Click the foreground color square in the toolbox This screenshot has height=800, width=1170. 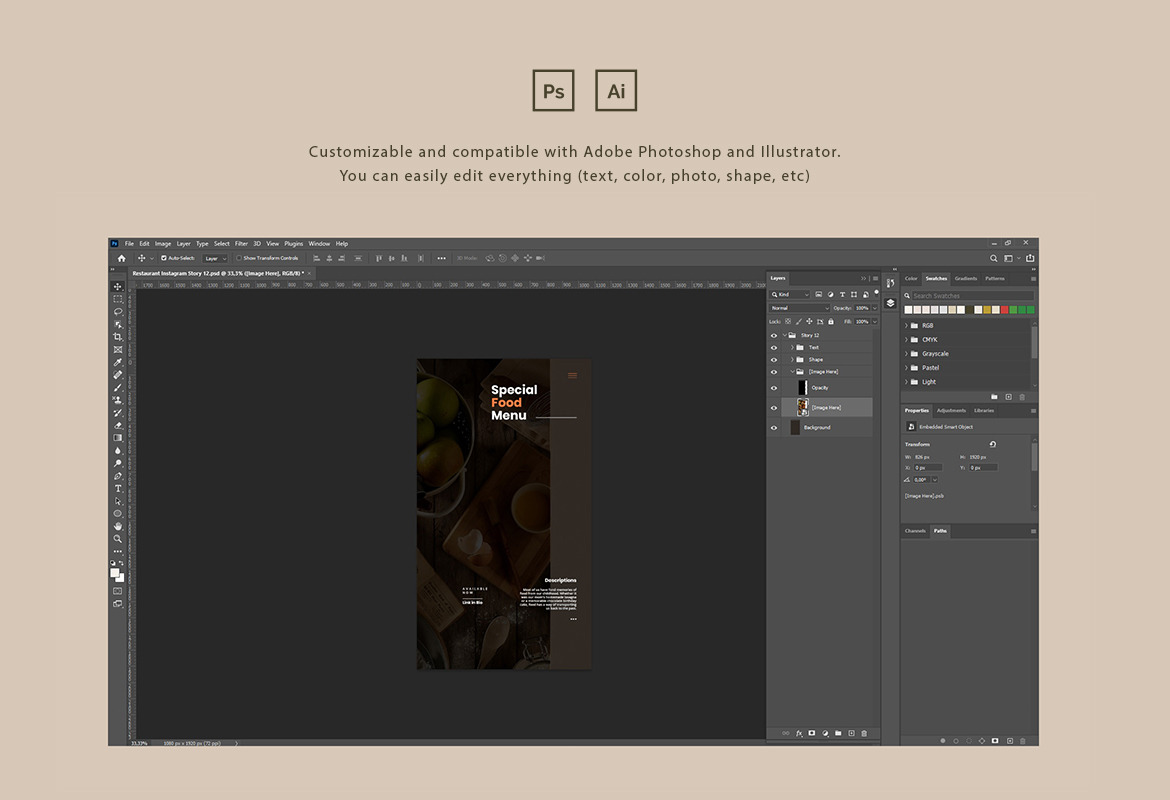(x=116, y=573)
